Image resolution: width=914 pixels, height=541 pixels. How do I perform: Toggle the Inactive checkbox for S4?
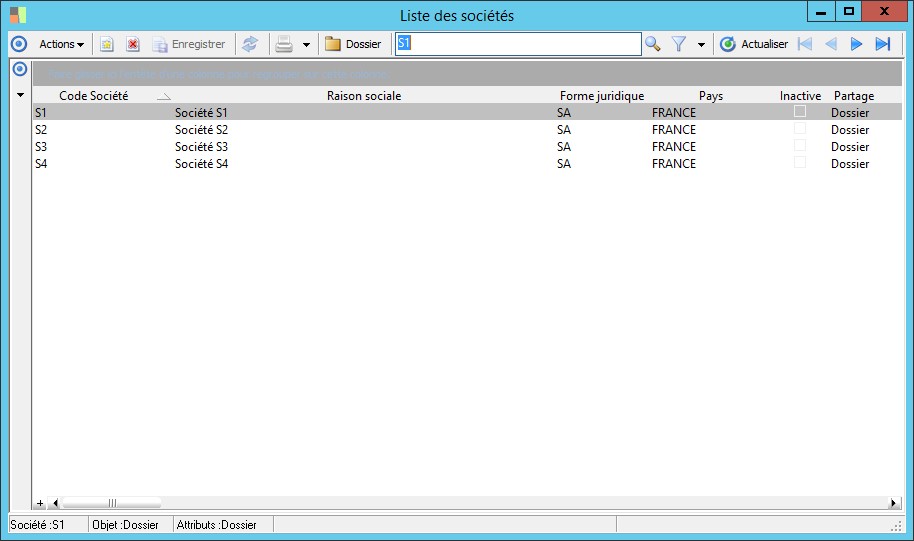point(800,162)
